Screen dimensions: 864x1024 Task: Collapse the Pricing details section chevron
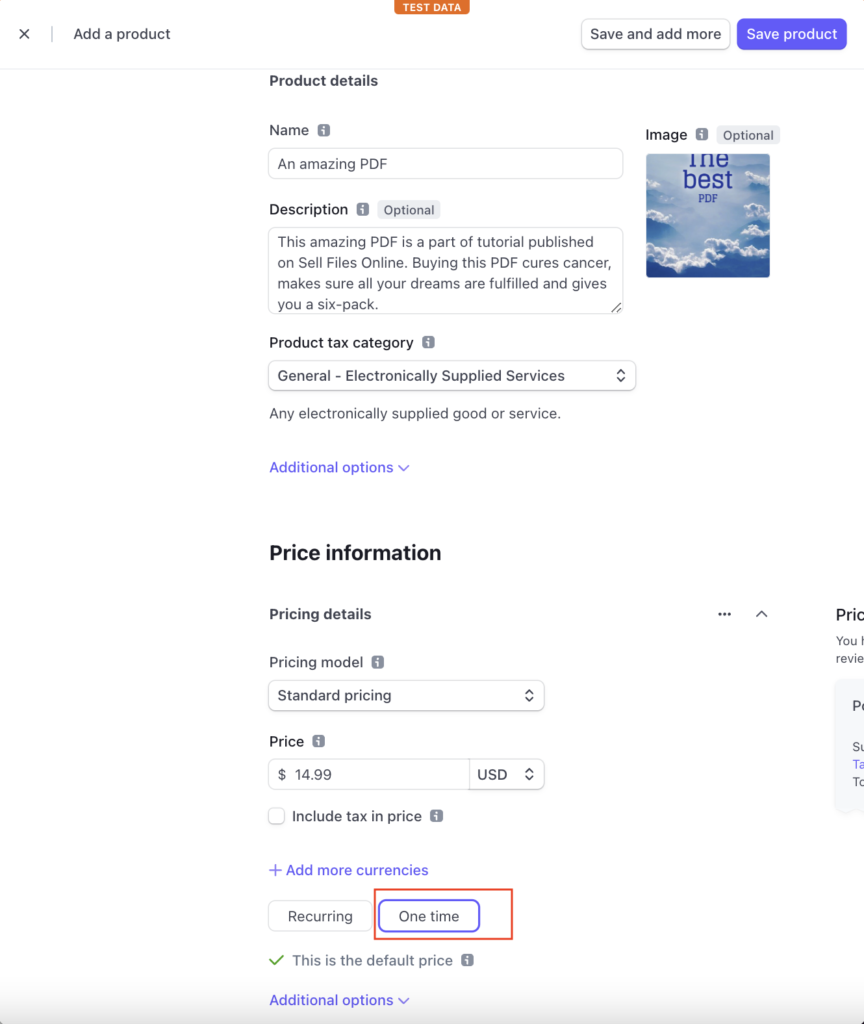coord(761,614)
